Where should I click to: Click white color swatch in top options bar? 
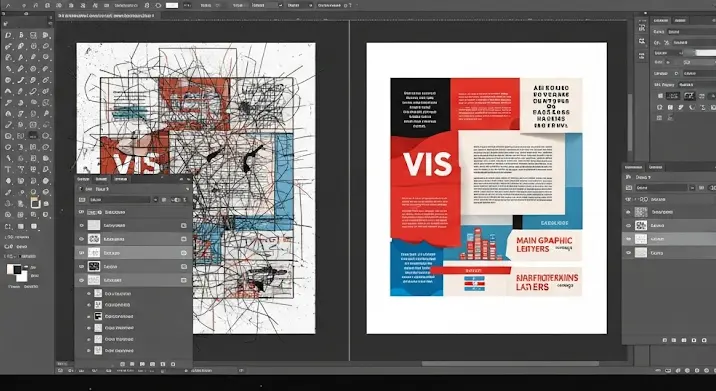click(x=172, y=5)
